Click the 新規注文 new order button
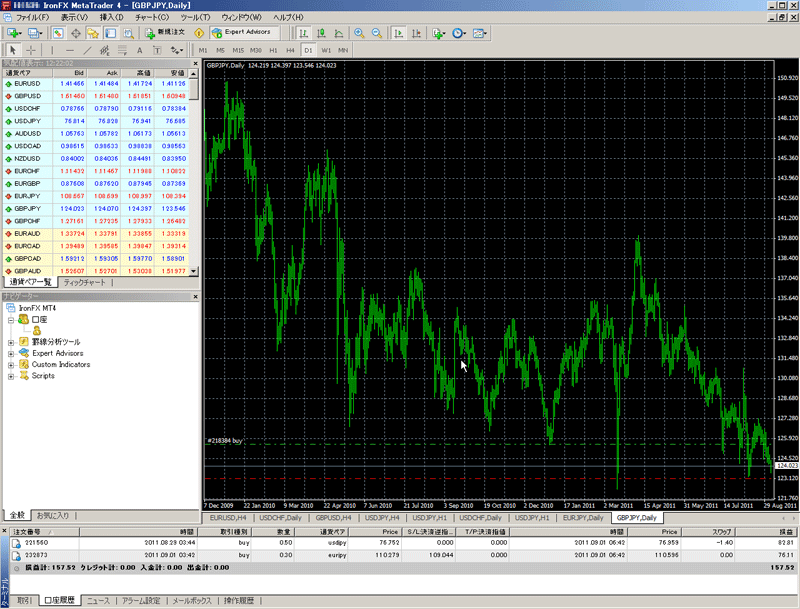Screen dimensions: 800x609 pyautogui.click(x=165, y=33)
